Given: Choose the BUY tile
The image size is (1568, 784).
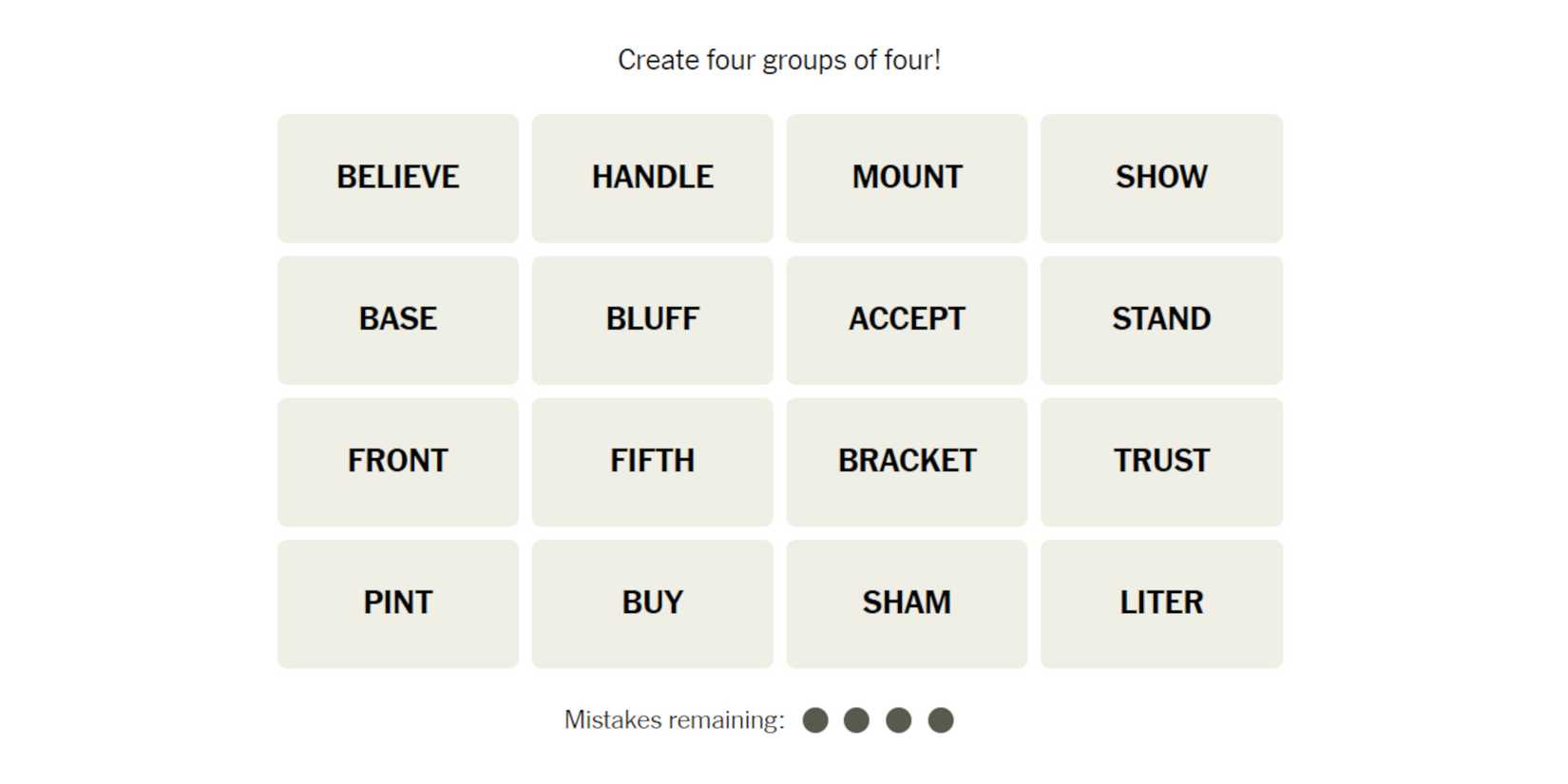Looking at the screenshot, I should point(652,603).
